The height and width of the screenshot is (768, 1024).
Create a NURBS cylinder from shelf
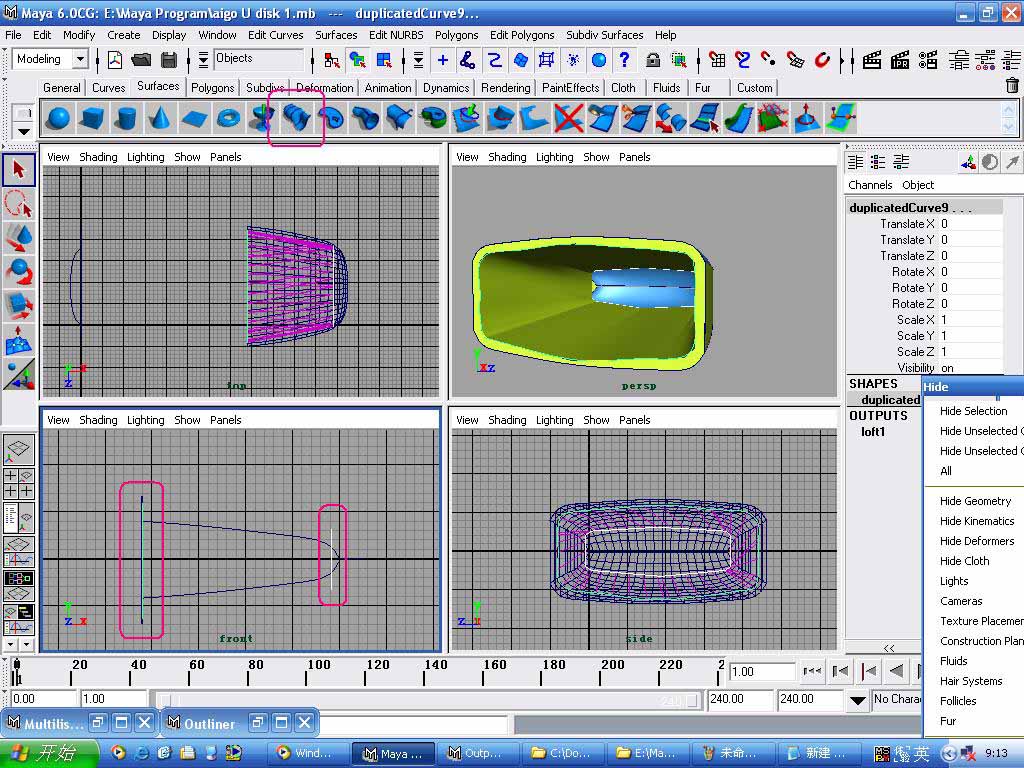125,118
